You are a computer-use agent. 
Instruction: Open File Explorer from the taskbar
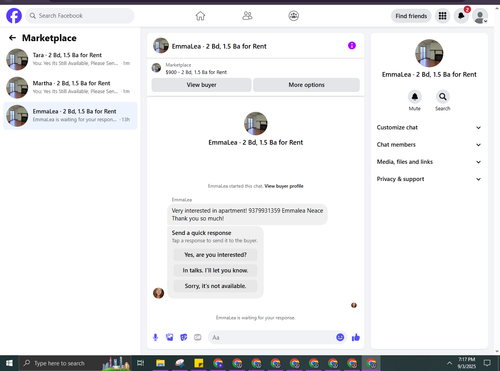point(160,363)
